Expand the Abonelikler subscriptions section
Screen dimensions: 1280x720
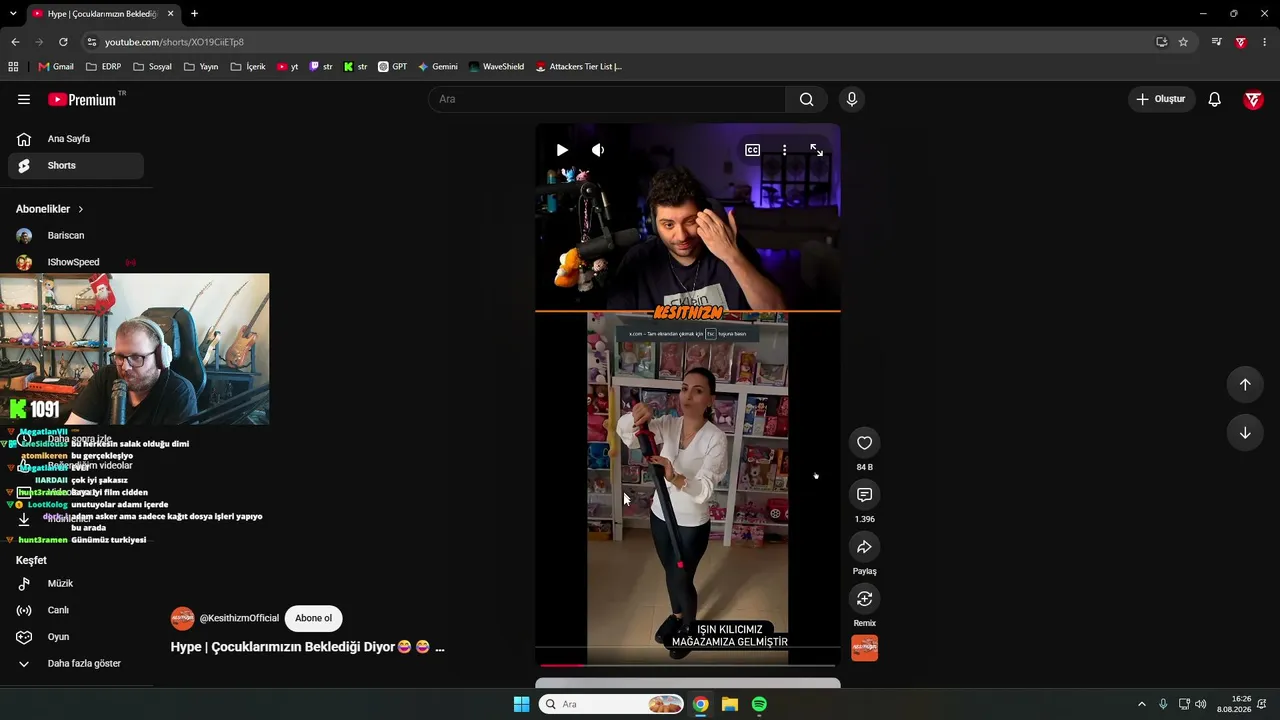[x=50, y=209]
